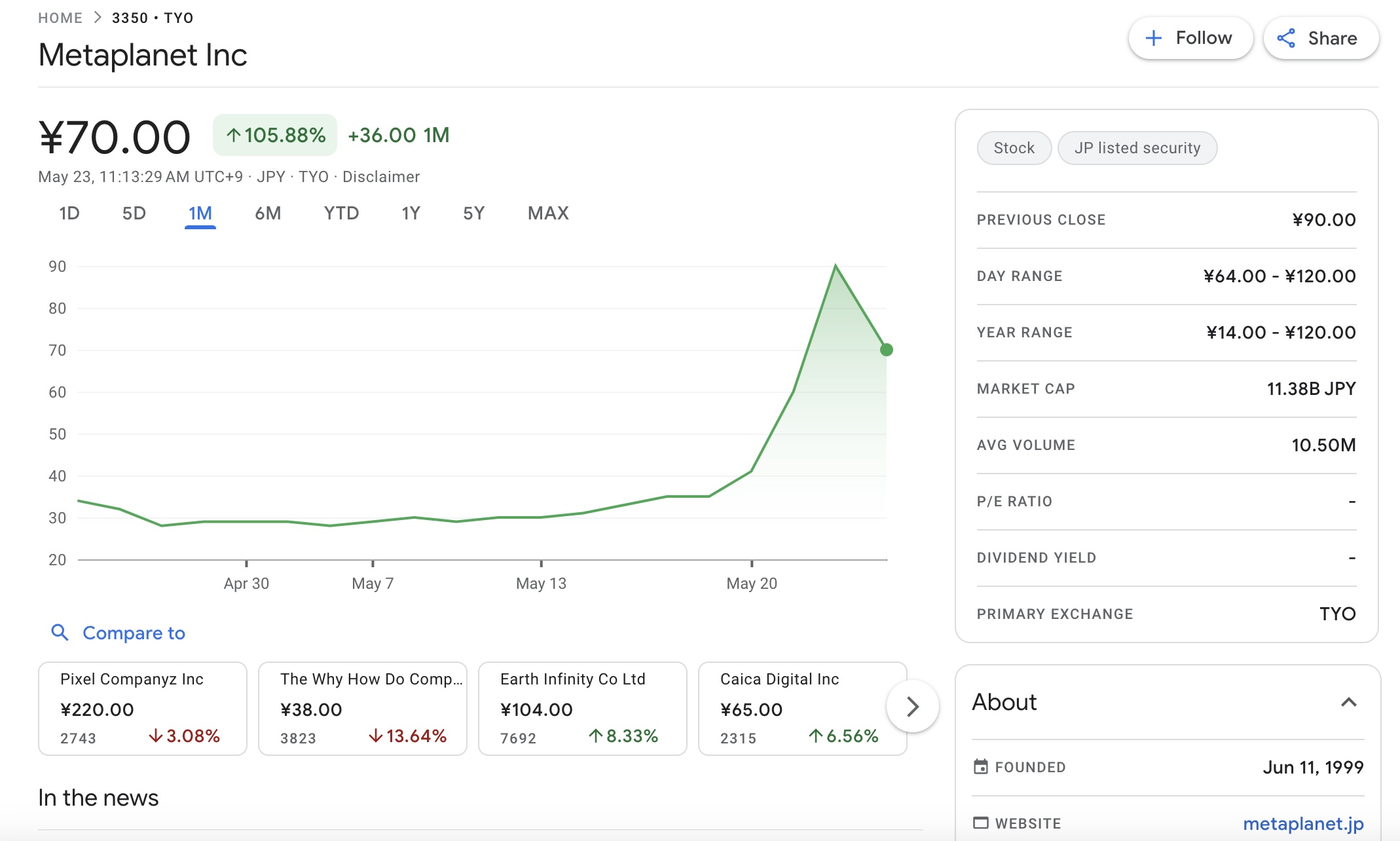Click the share network icon
Image resolution: width=1400 pixels, height=841 pixels.
[1286, 38]
